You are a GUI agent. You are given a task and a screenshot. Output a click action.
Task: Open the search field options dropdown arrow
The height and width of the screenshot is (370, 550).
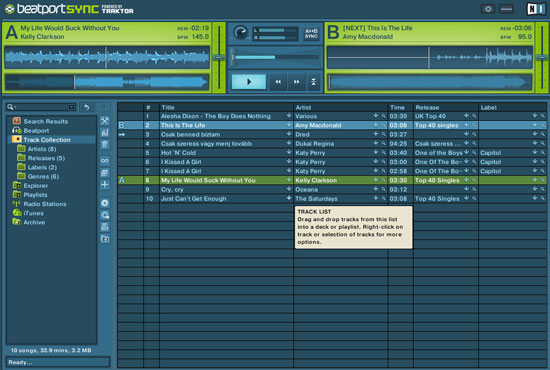71,107
